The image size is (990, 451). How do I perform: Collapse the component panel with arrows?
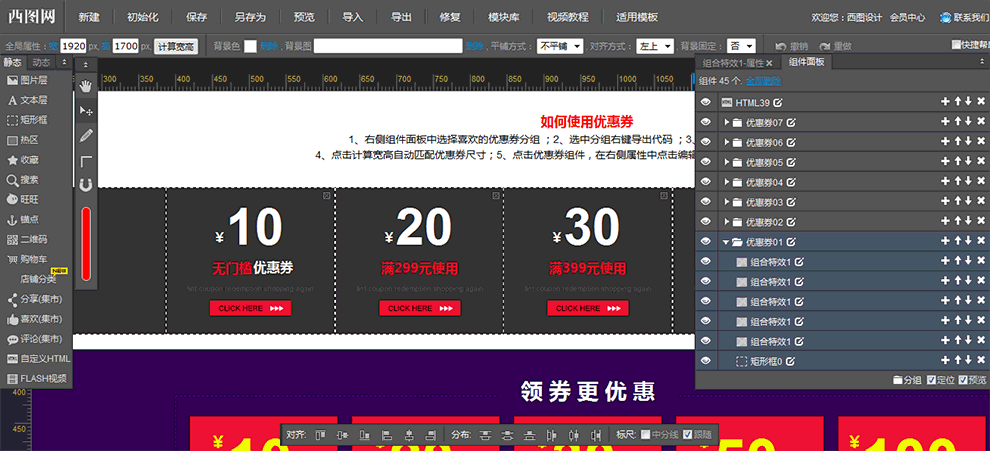click(982, 62)
